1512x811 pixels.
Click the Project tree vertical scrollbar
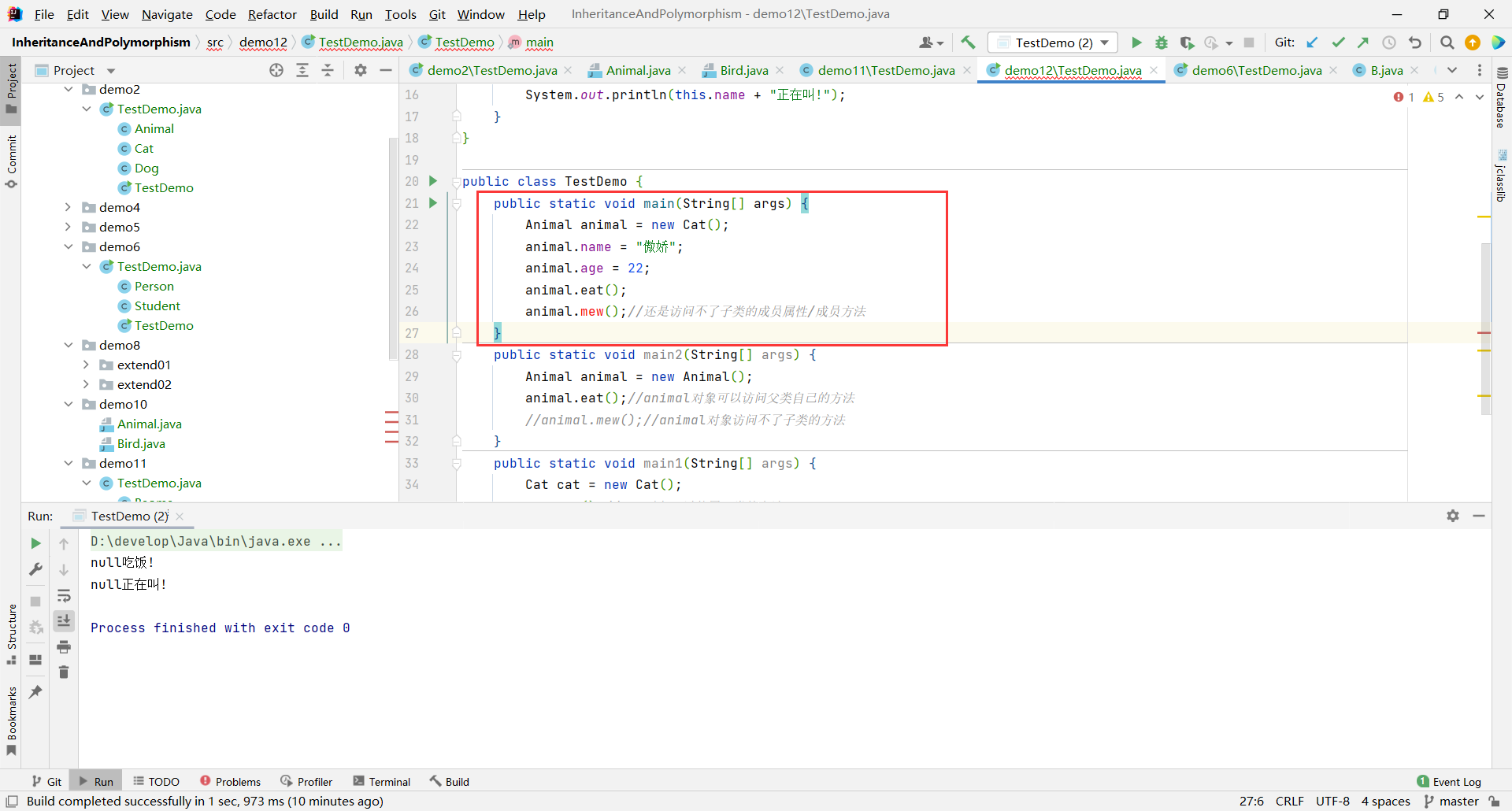[392, 248]
